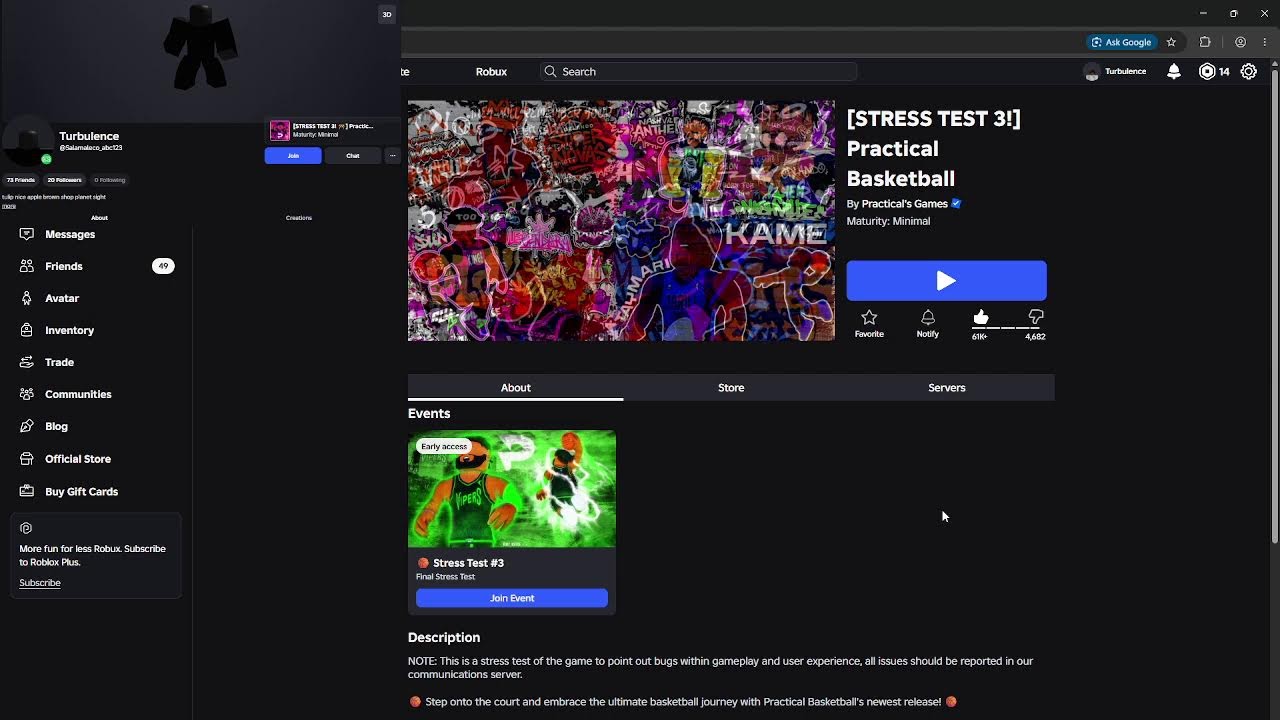Screen dimensions: 1280x720
Task: Click the Chat button on profile
Action: coord(353,155)
